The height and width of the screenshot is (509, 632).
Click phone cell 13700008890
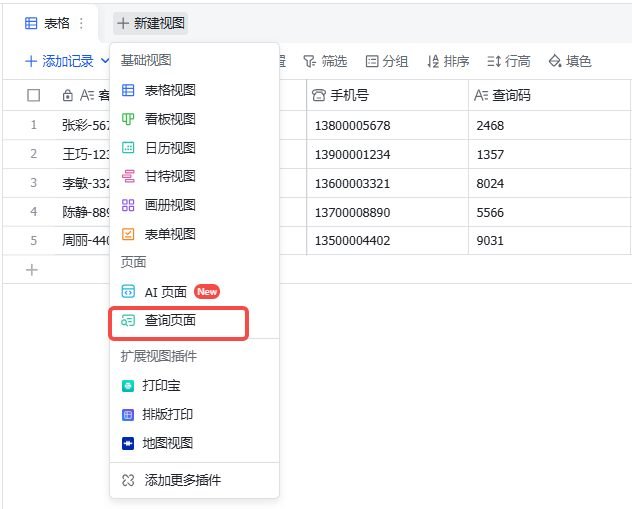pyautogui.click(x=387, y=212)
